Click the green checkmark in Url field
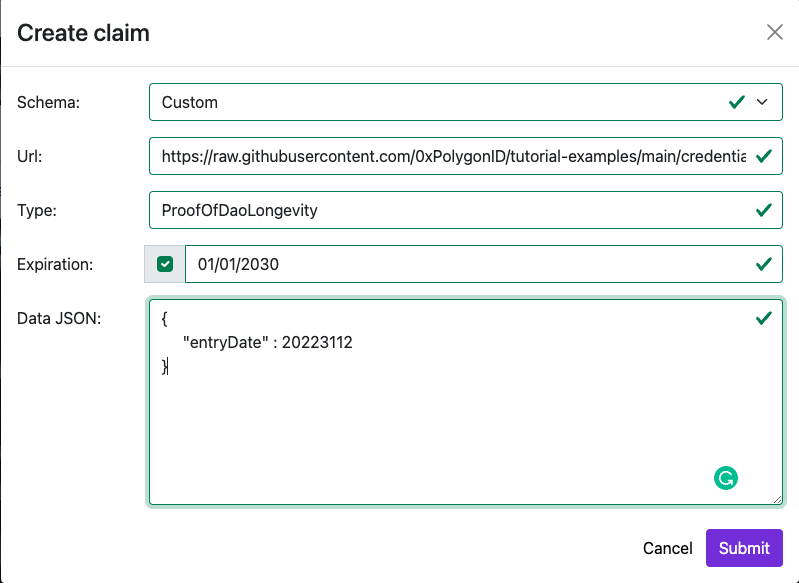This screenshot has height=583, width=799. pos(763,156)
